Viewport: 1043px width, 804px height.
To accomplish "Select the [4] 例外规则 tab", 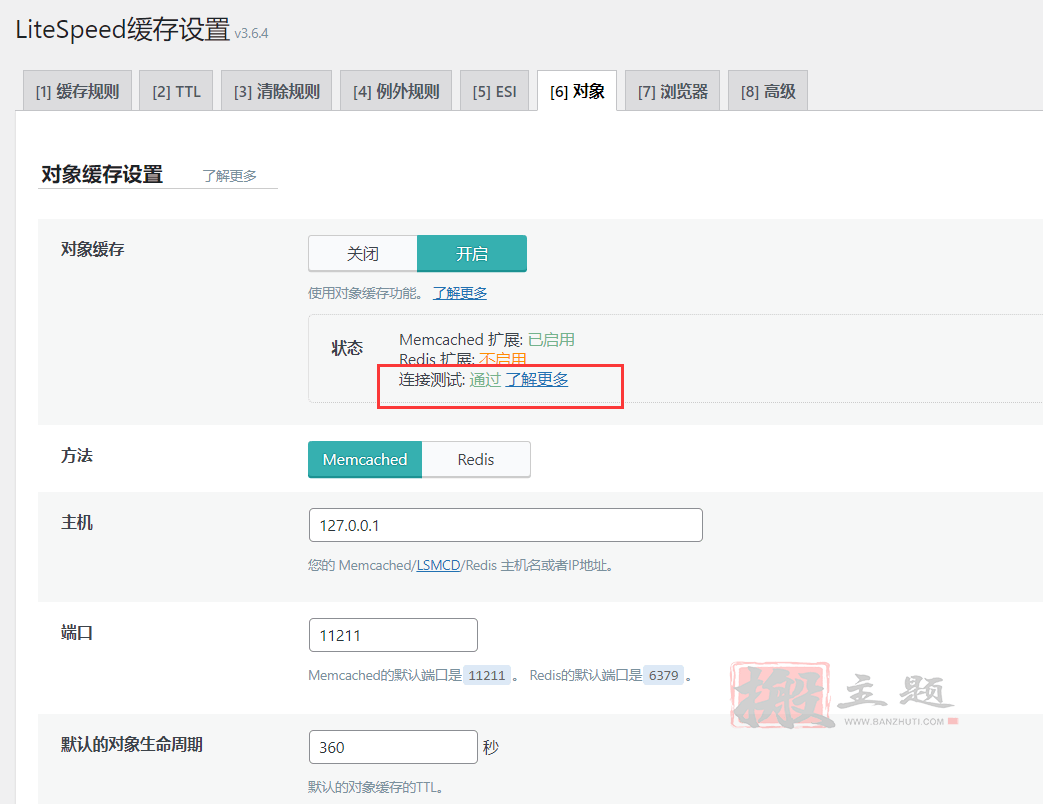I will pos(396,91).
